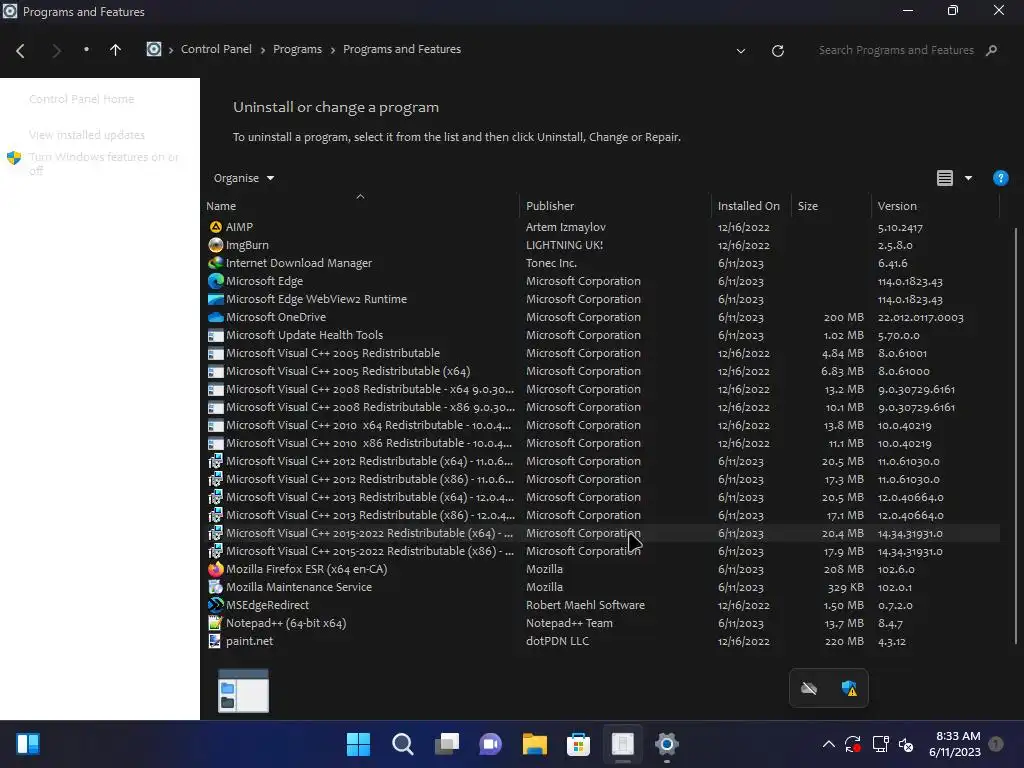Click the Microsoft Edge browser icon in list

click(216, 281)
